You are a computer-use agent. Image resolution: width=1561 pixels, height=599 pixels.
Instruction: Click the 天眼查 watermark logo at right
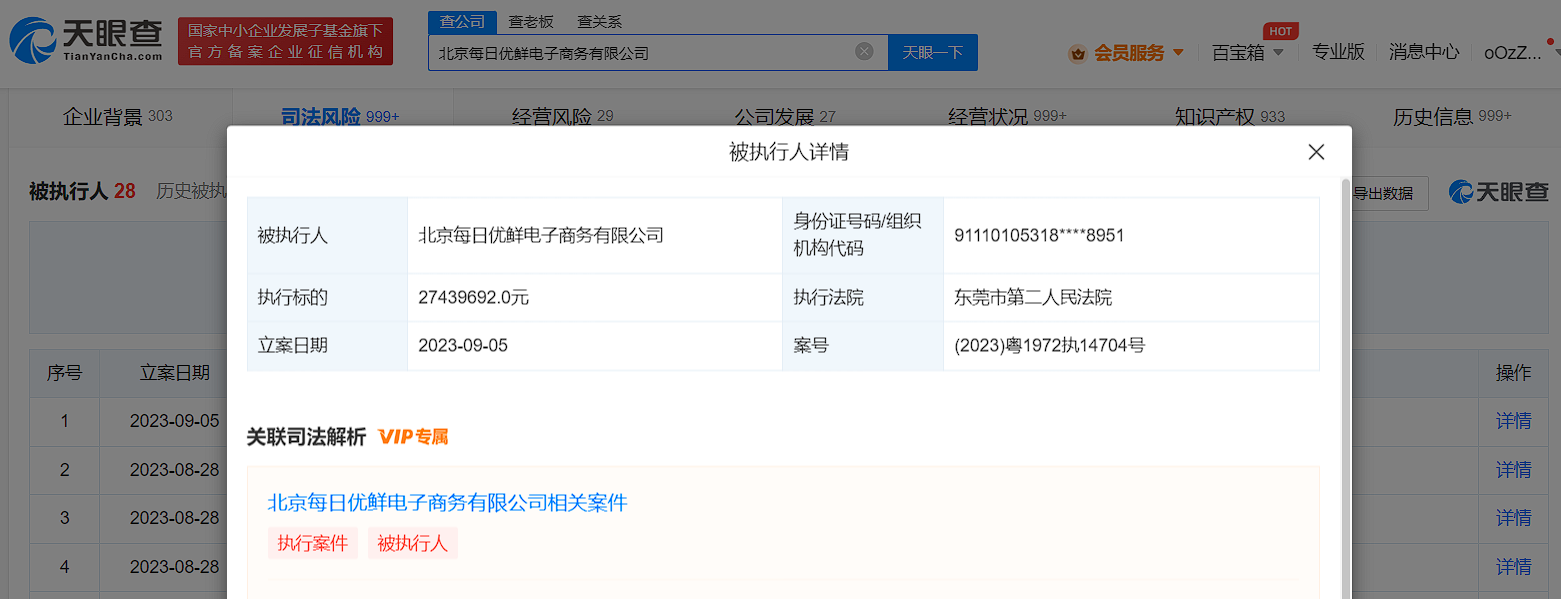click(1498, 192)
